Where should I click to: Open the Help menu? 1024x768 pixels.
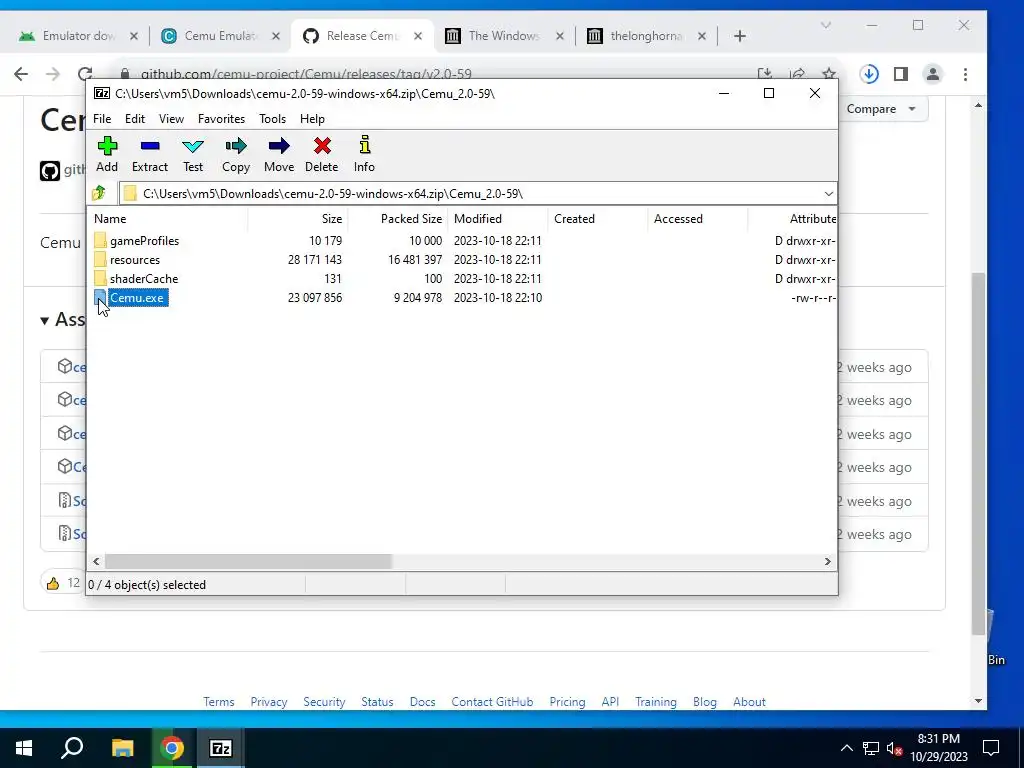point(312,119)
